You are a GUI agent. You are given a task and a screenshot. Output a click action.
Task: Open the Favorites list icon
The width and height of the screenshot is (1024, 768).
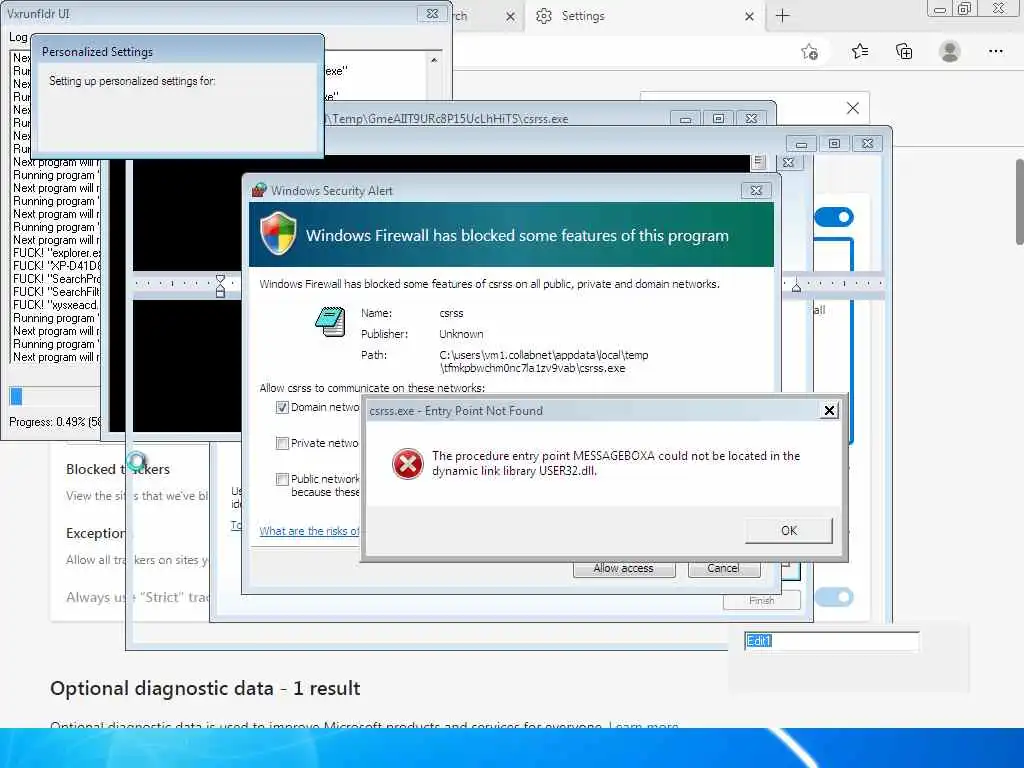coord(860,51)
